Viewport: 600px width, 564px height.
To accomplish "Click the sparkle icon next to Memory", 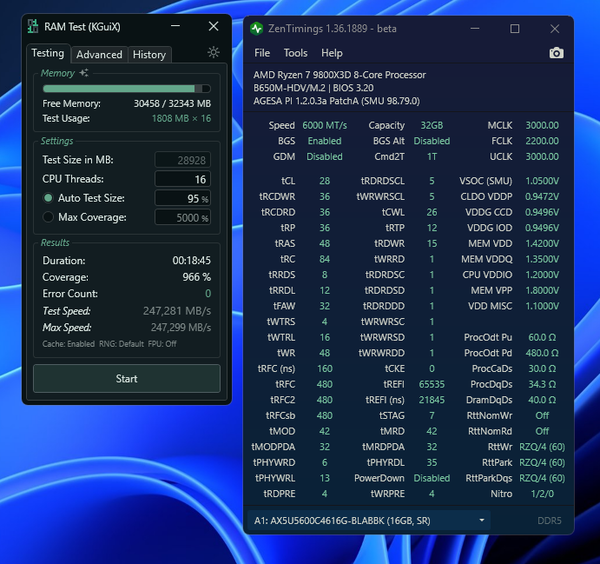I will tap(84, 73).
